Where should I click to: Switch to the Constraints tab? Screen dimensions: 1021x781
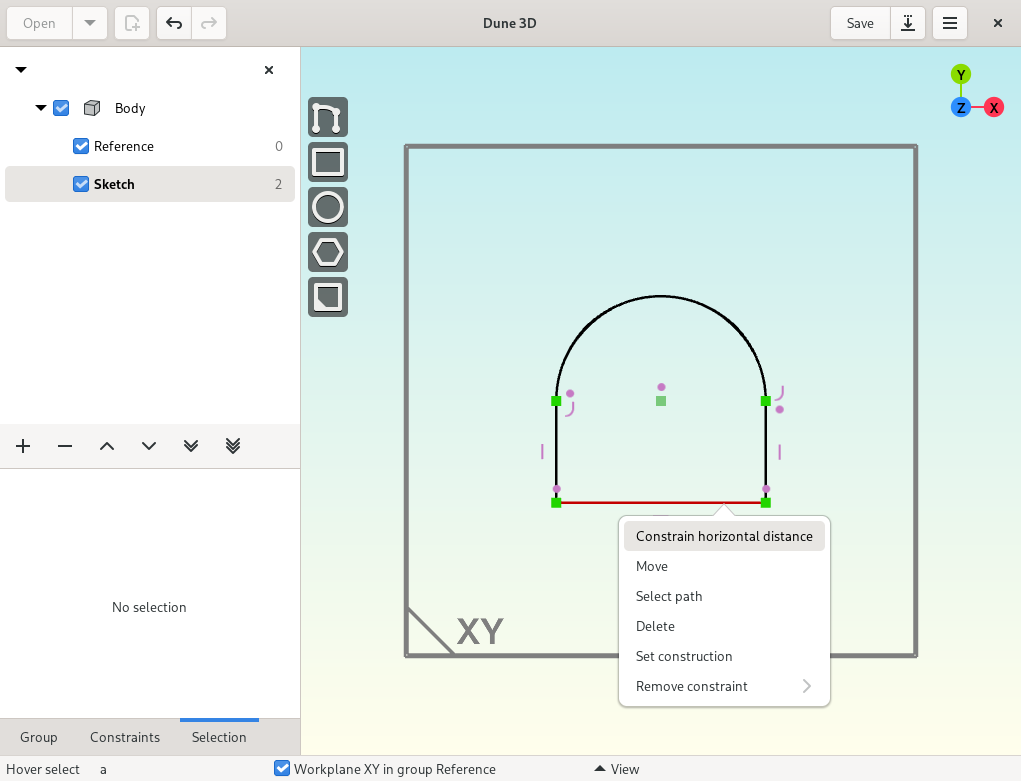click(125, 737)
